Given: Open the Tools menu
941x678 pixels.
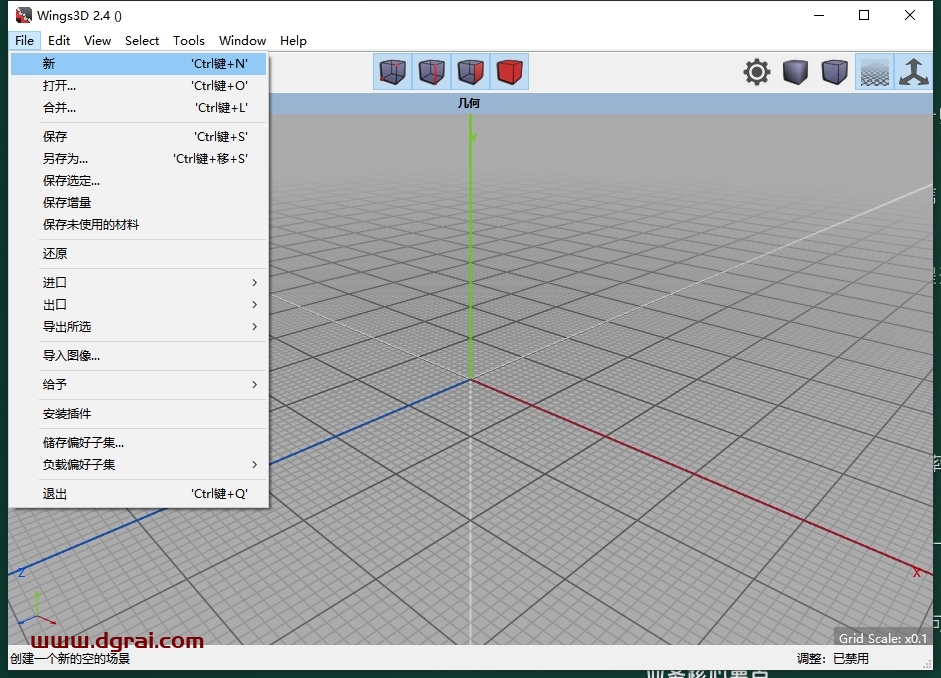Looking at the screenshot, I should pyautogui.click(x=188, y=40).
